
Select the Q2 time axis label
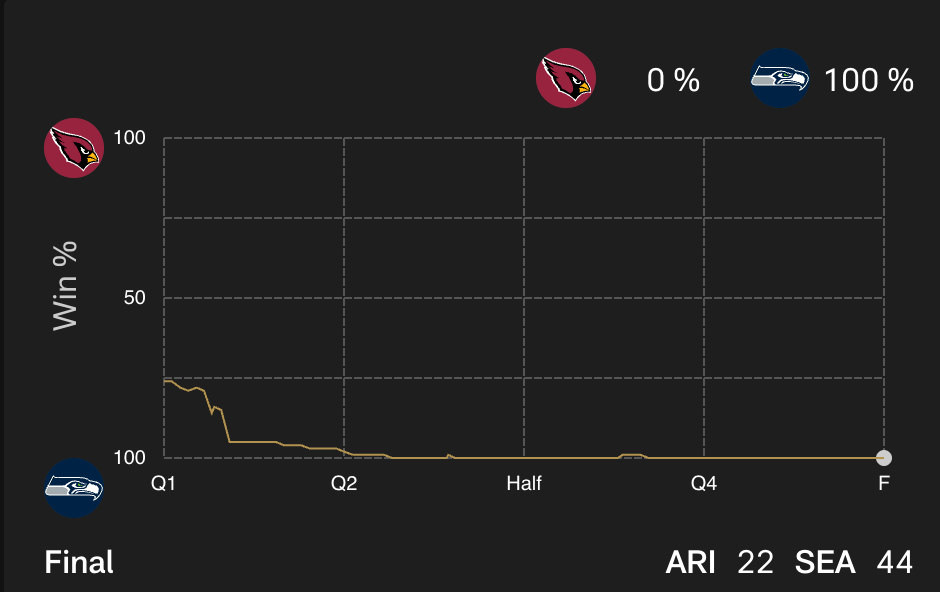[x=344, y=484]
